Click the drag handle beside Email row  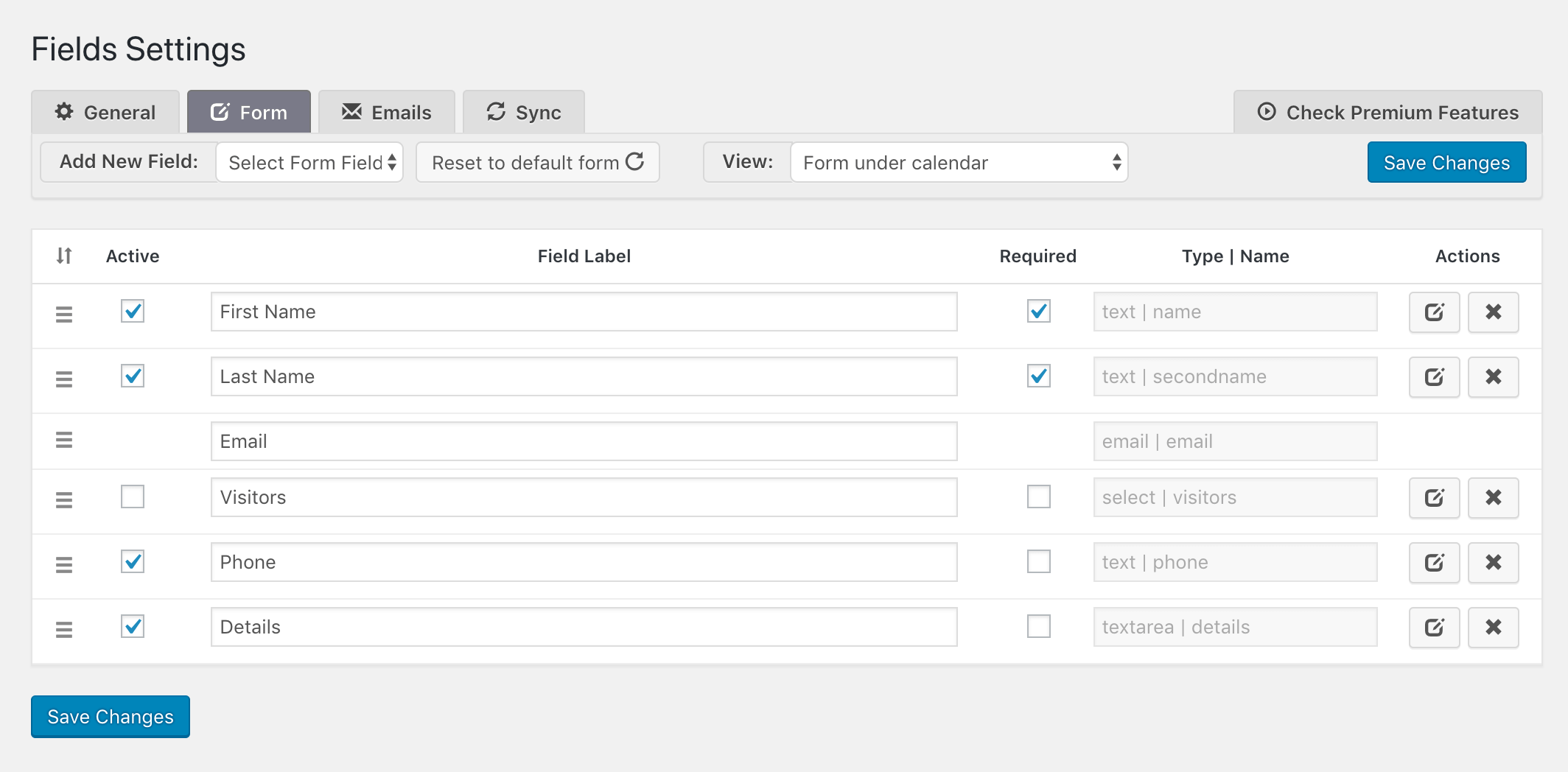point(65,440)
